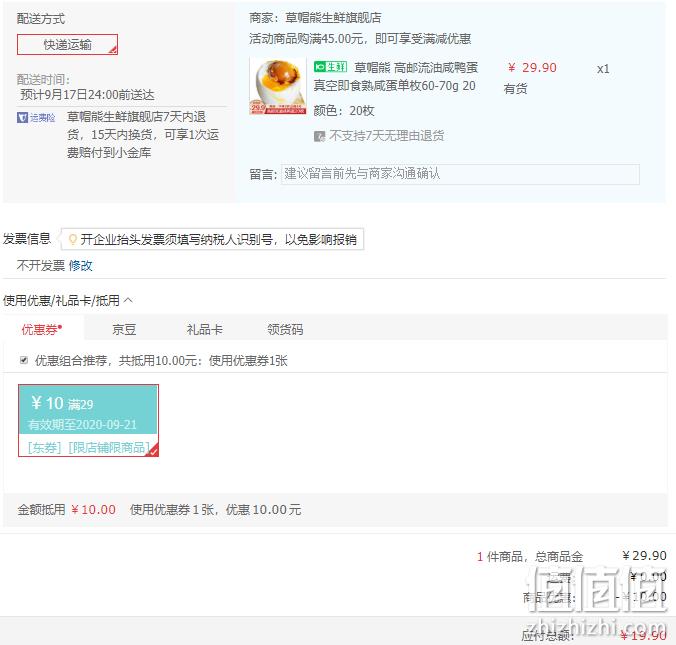Click the 不支持7天无理由退货 notice
Viewport: 676px width, 645px height.
(x=386, y=136)
